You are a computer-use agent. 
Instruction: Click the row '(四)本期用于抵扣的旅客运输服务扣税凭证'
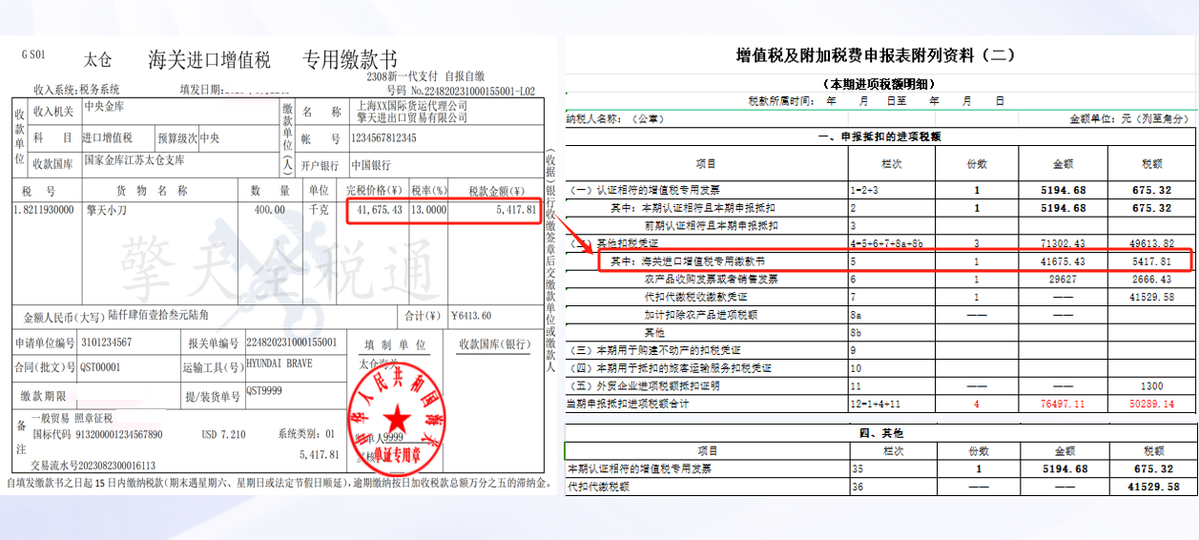(667, 368)
